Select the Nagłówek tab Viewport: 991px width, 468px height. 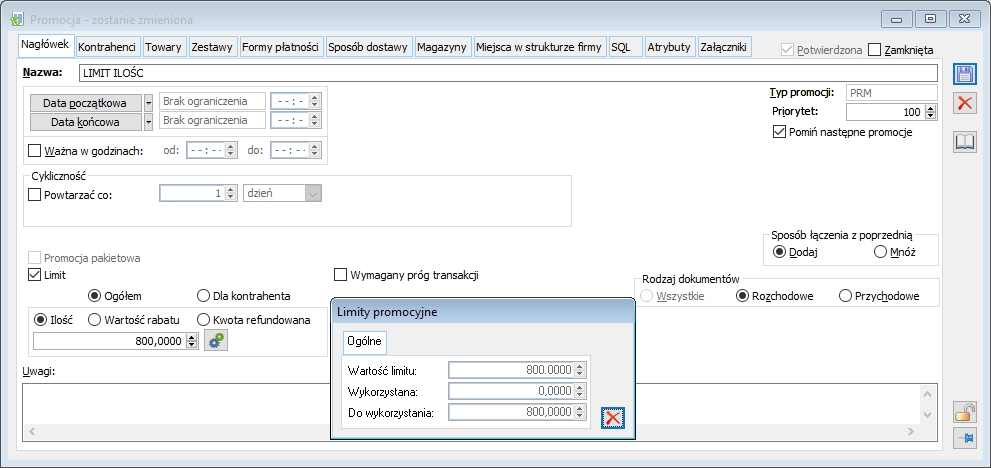tap(46, 45)
